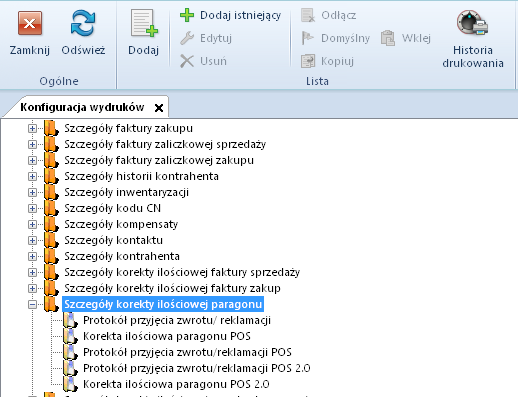Click icon of Korekta ilościowa paragonu POS 2.0
The image size is (518, 397).
coord(71,384)
